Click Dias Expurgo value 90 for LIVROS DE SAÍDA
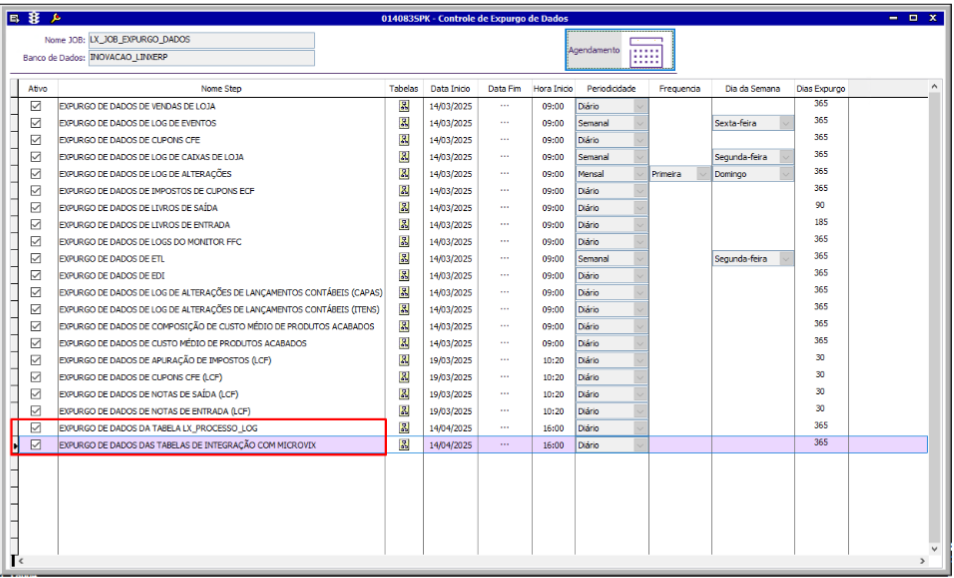Viewport: 954px width, 578px height. coord(820,206)
